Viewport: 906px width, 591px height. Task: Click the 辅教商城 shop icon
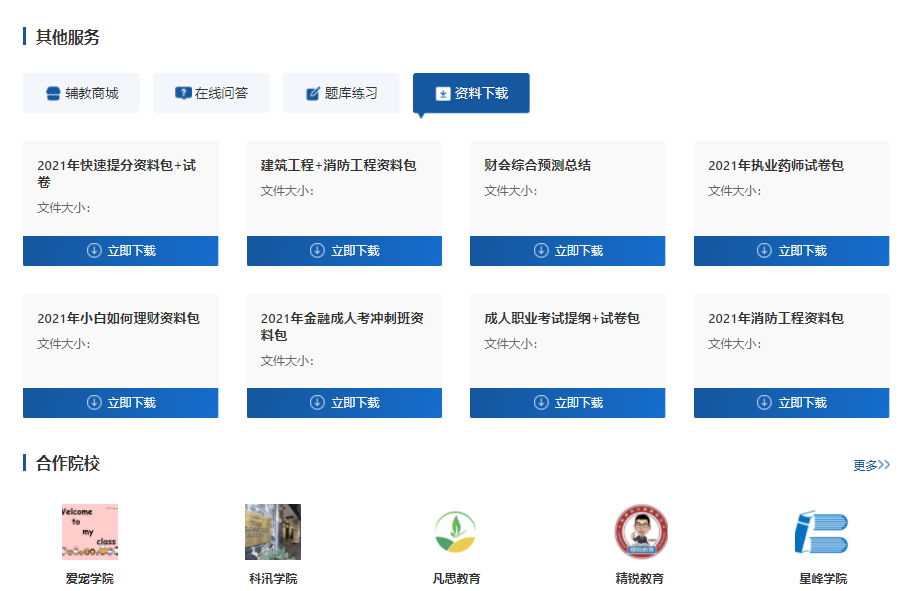tap(54, 93)
